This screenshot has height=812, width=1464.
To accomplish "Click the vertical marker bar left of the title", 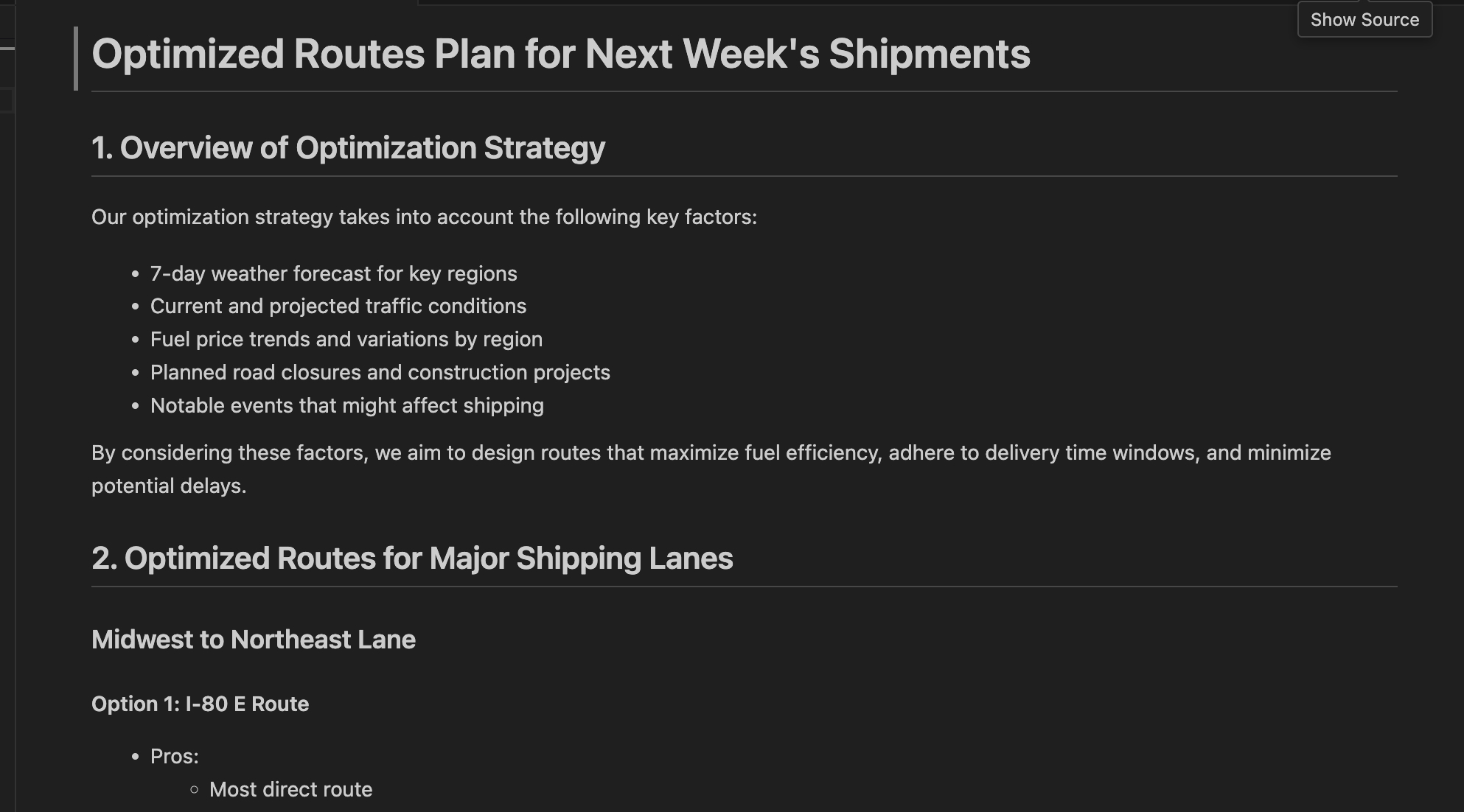I will click(x=76, y=58).
